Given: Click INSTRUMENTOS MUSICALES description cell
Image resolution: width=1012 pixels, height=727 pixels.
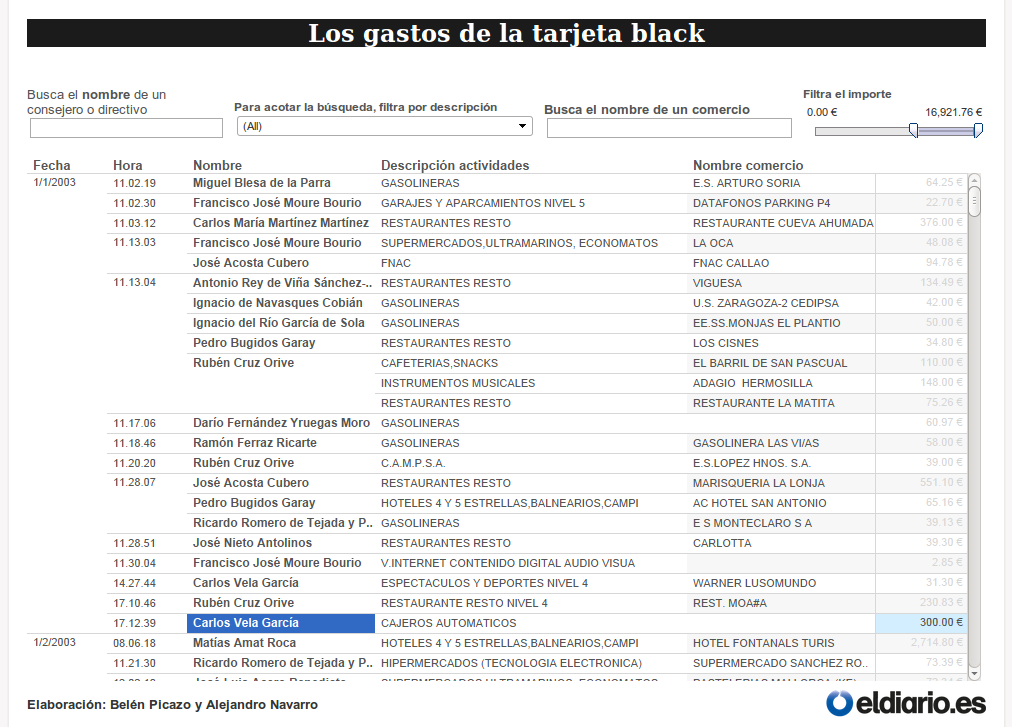Looking at the screenshot, I should [458, 383].
